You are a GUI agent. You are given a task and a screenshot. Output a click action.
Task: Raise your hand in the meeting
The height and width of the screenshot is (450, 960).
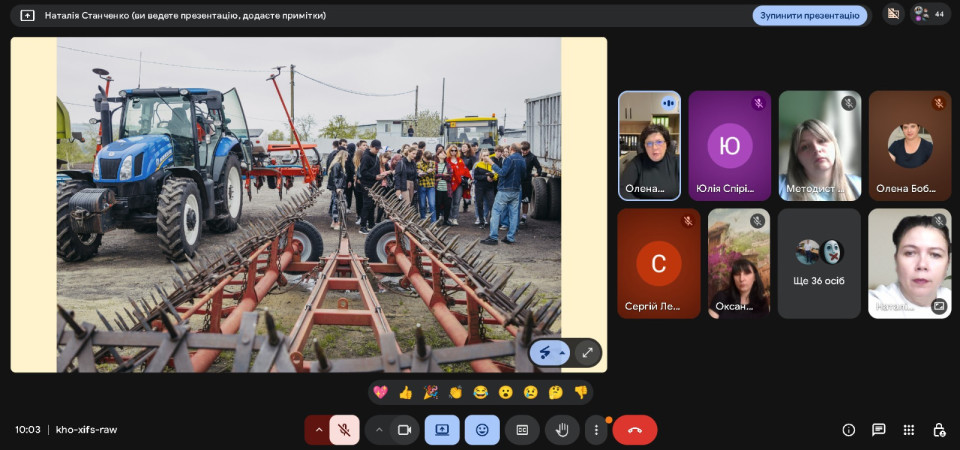point(563,430)
